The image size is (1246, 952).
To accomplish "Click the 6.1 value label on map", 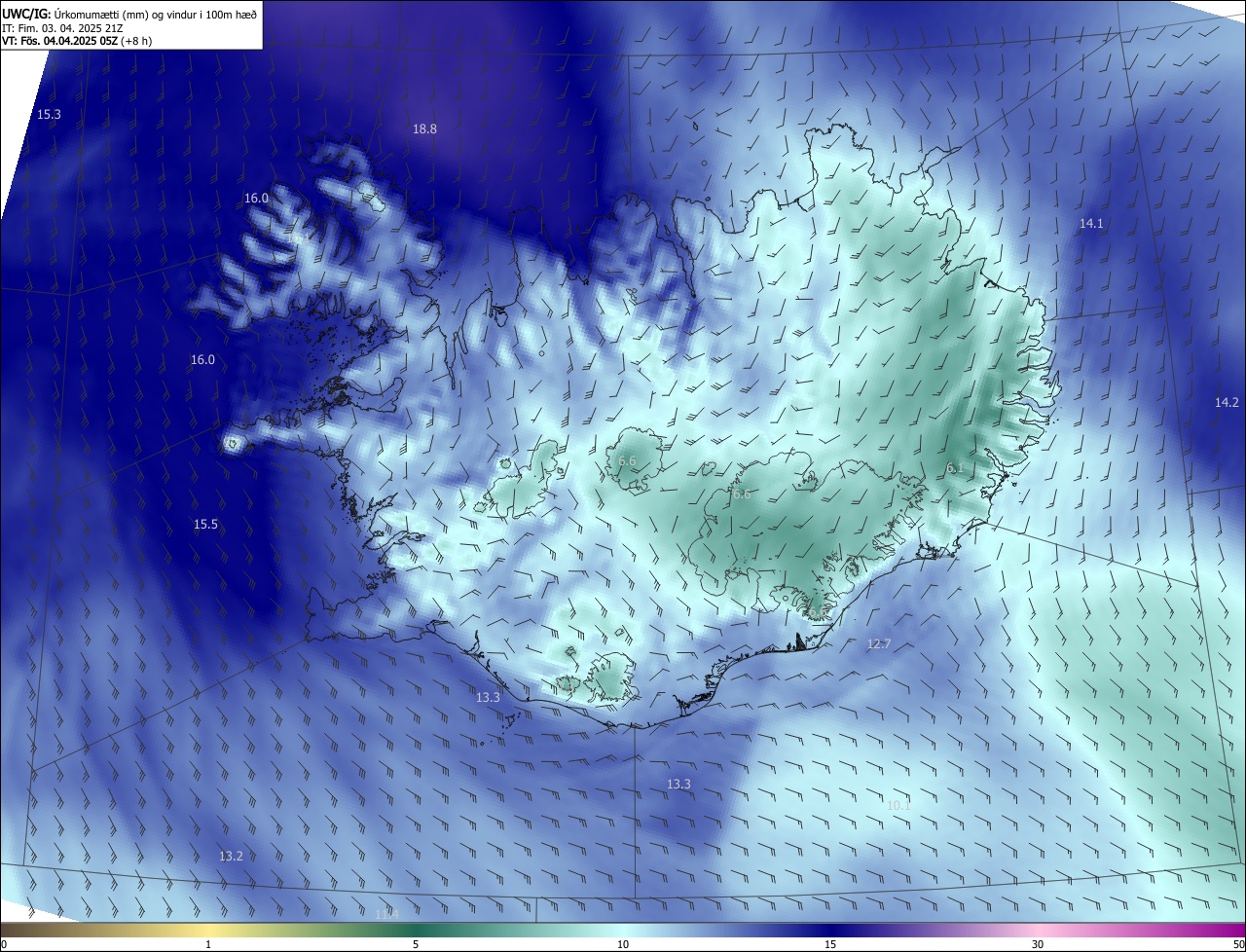I will [955, 468].
